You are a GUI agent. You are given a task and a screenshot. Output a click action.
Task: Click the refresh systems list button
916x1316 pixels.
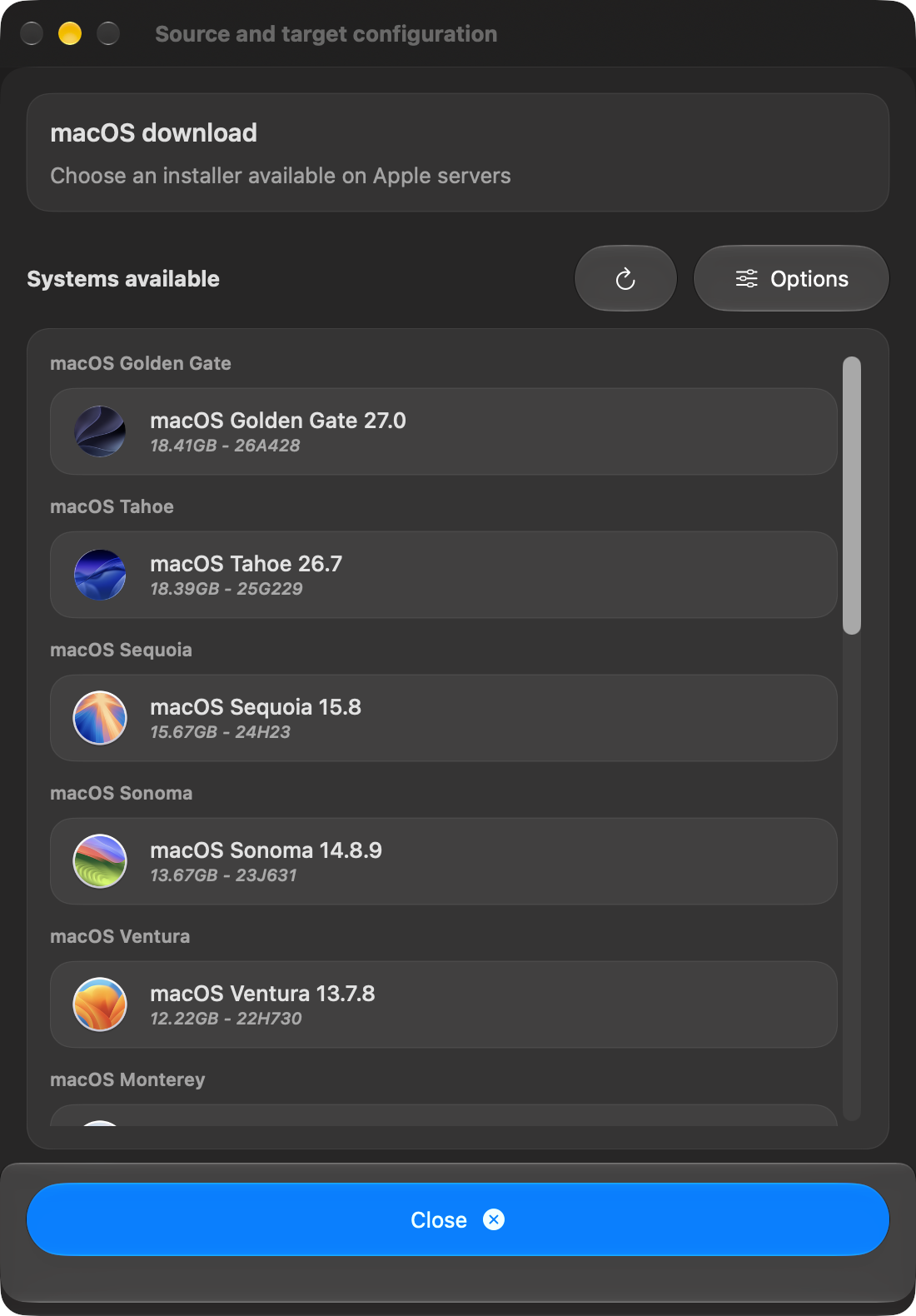[x=625, y=278]
